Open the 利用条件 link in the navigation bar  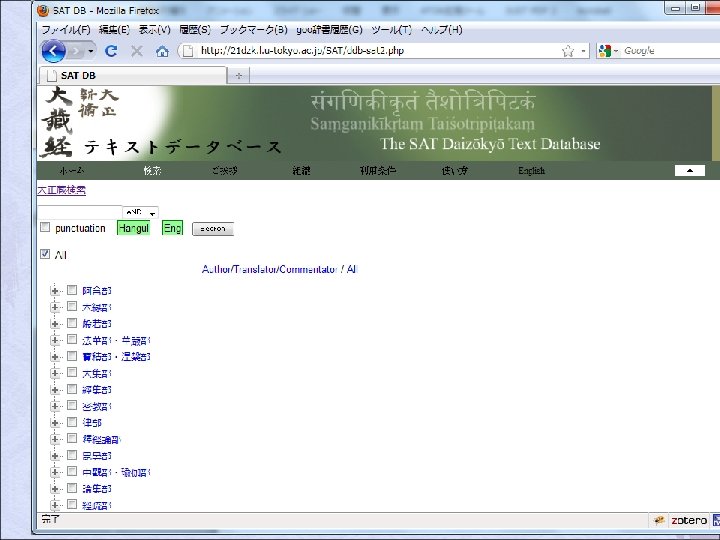click(377, 170)
